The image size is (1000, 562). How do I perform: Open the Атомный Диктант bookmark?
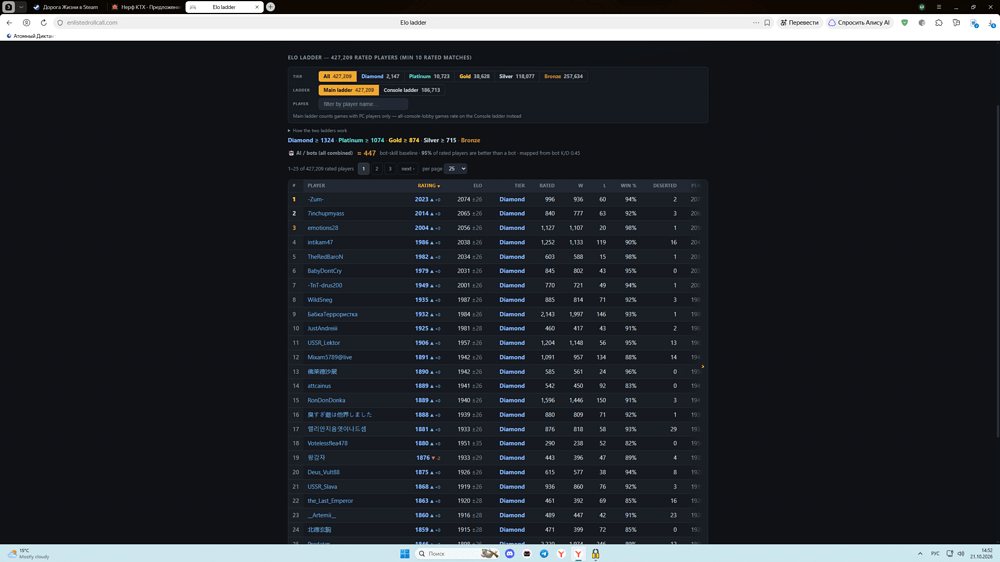pos(30,36)
